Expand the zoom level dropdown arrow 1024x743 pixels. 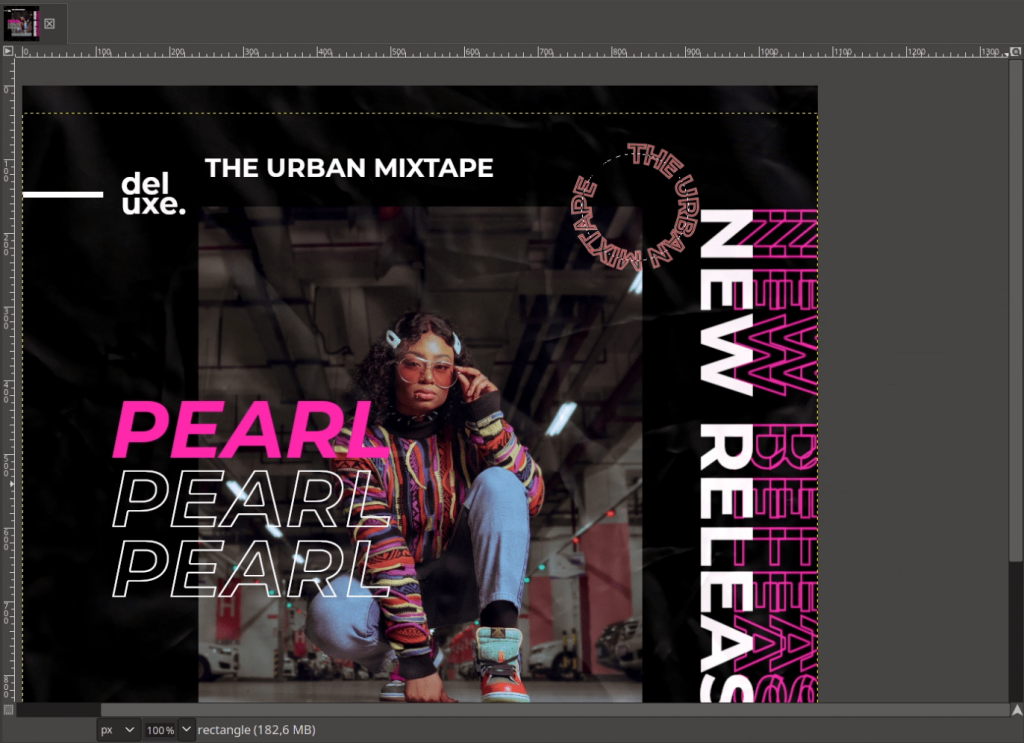click(186, 729)
